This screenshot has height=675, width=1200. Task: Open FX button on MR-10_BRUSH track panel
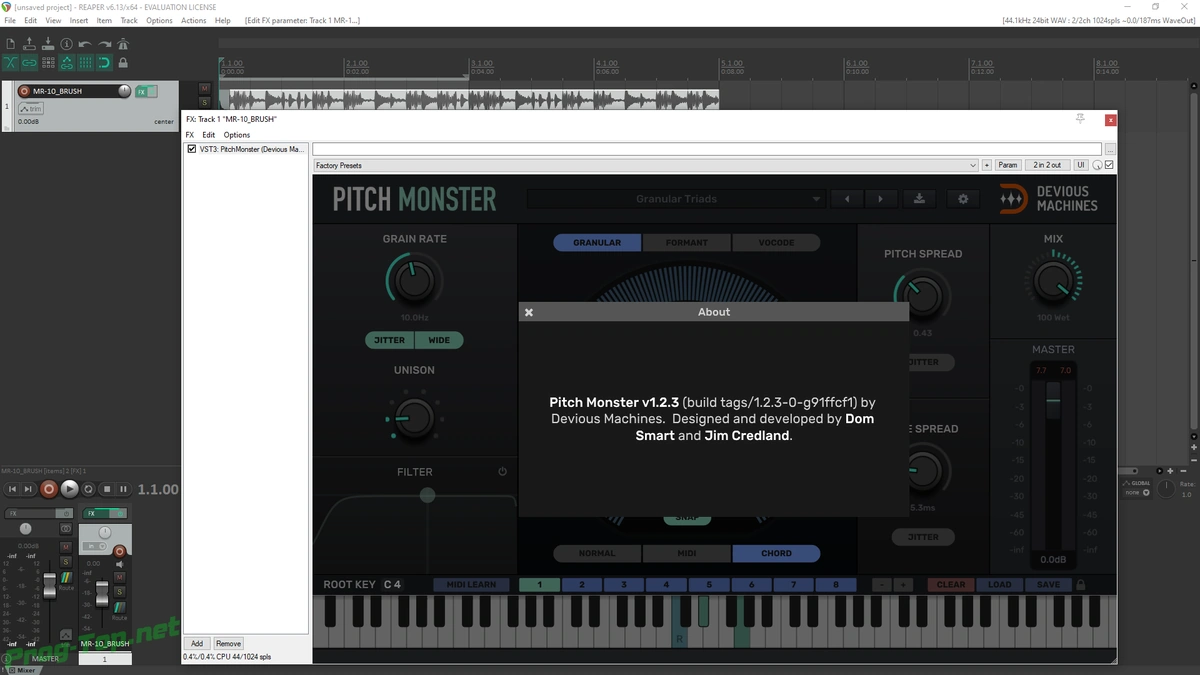coord(141,91)
